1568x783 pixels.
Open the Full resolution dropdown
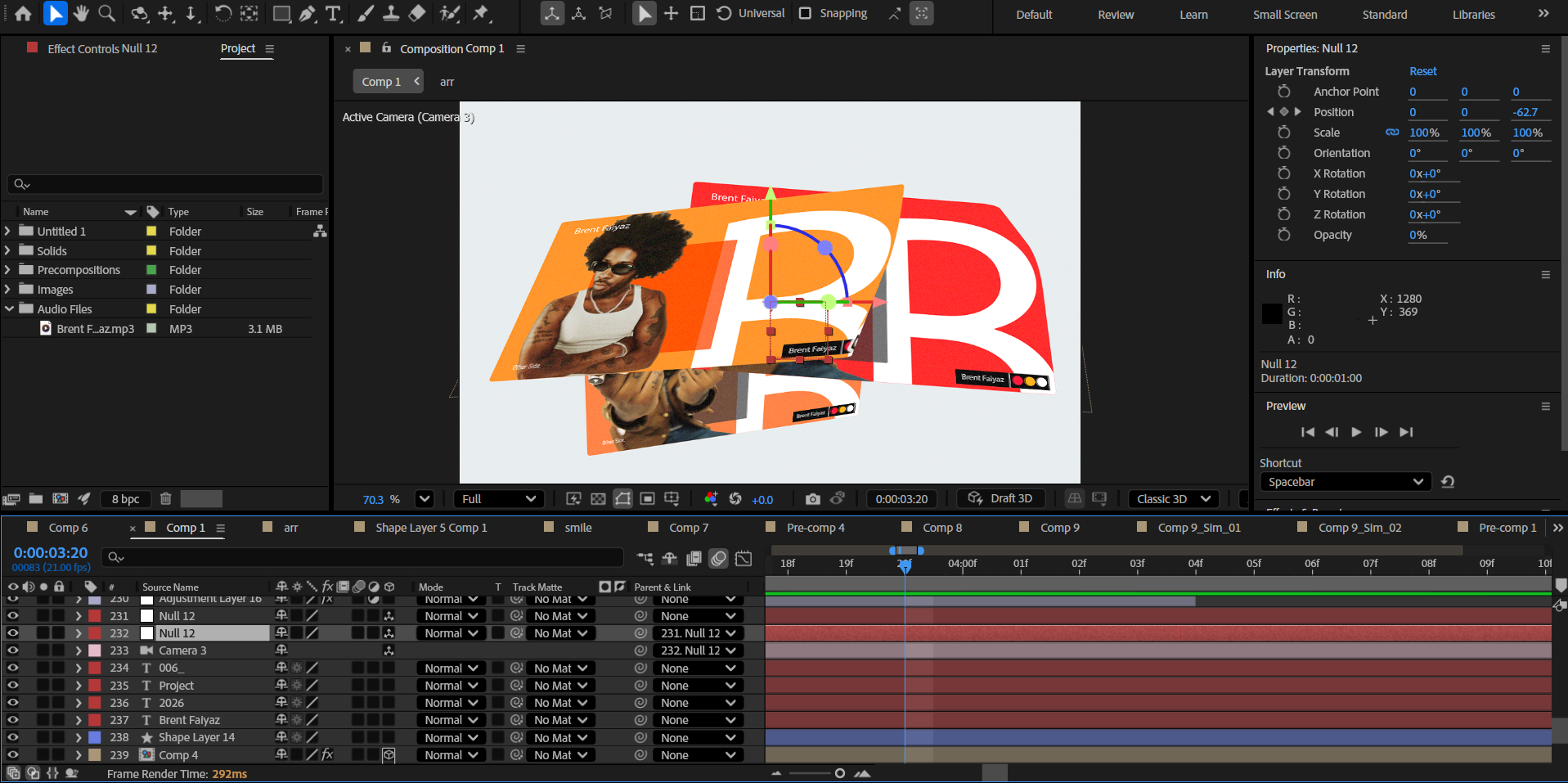point(499,499)
